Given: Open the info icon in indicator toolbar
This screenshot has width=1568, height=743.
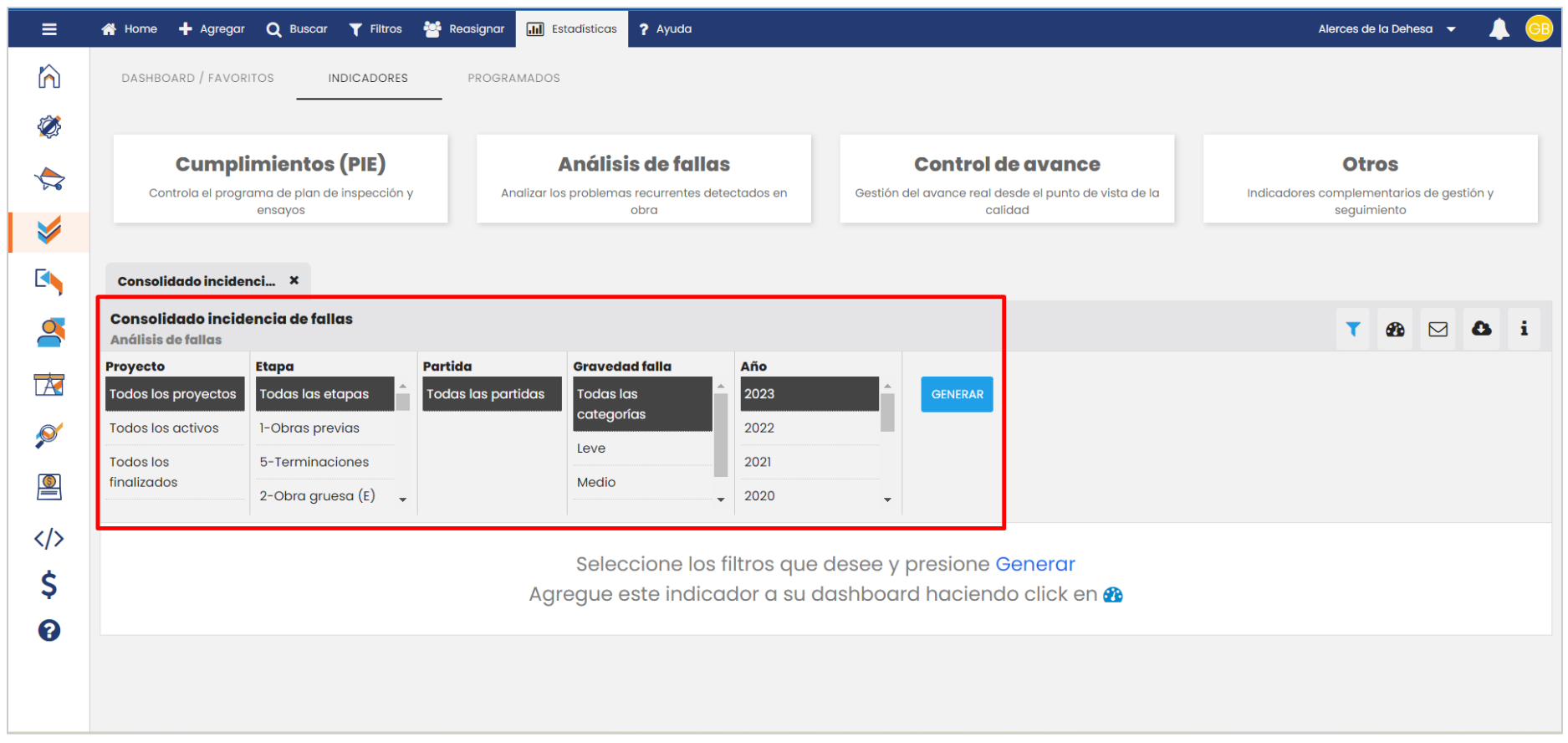Looking at the screenshot, I should coord(1524,329).
